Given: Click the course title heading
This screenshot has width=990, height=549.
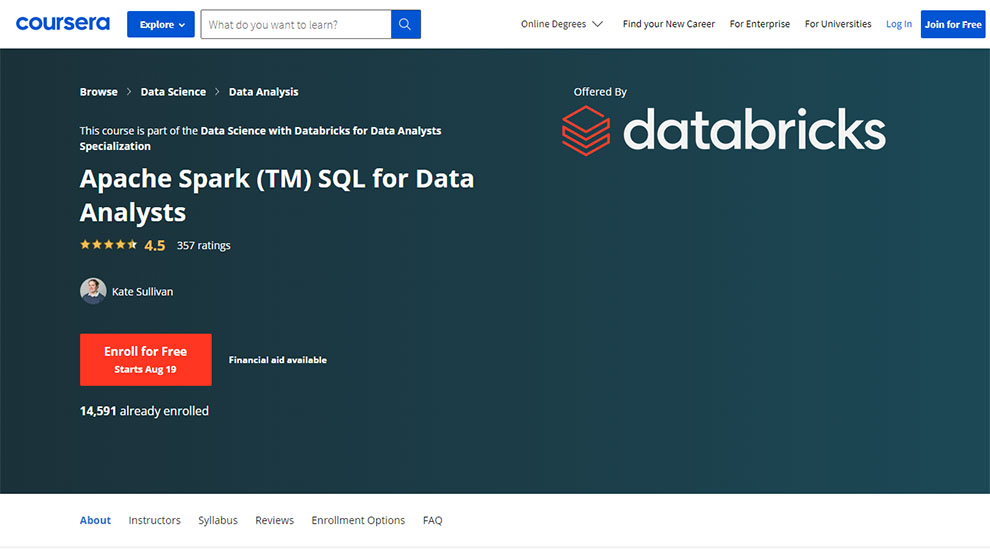Looking at the screenshot, I should tap(277, 195).
